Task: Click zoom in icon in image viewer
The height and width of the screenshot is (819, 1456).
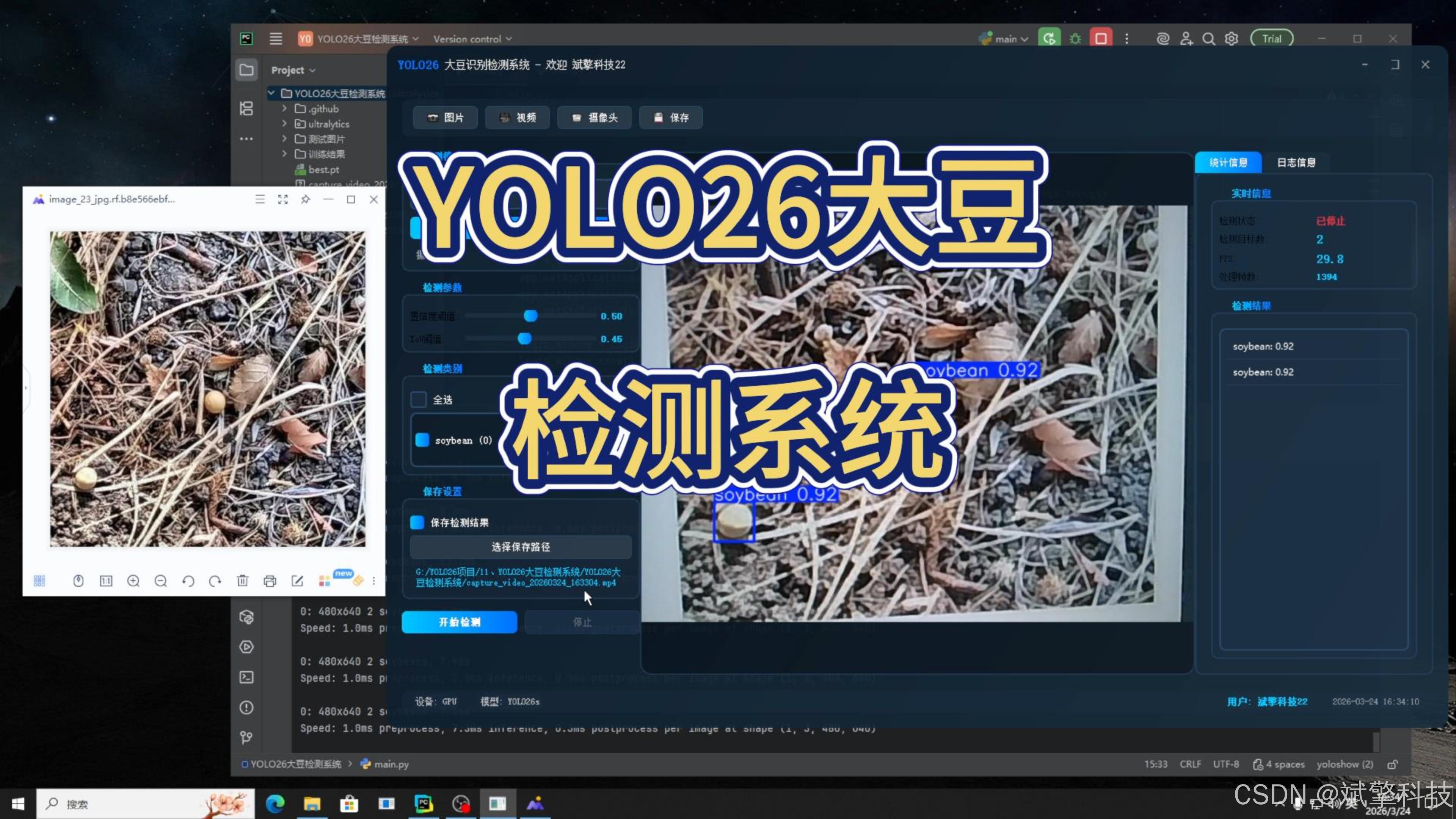Action: point(133,581)
